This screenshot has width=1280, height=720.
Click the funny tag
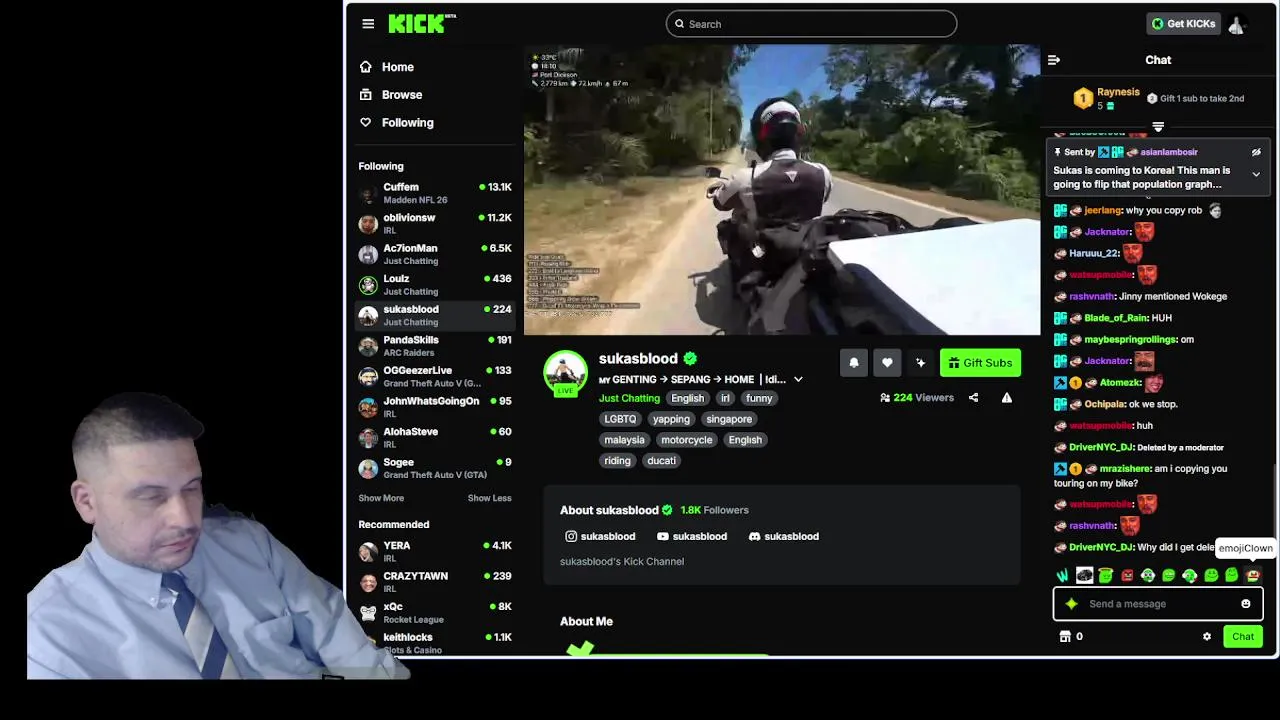pyautogui.click(x=759, y=398)
